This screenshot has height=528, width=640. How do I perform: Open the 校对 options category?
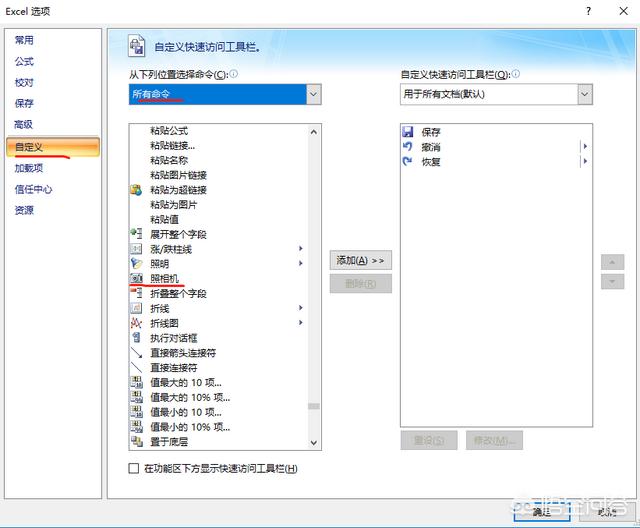coord(24,82)
